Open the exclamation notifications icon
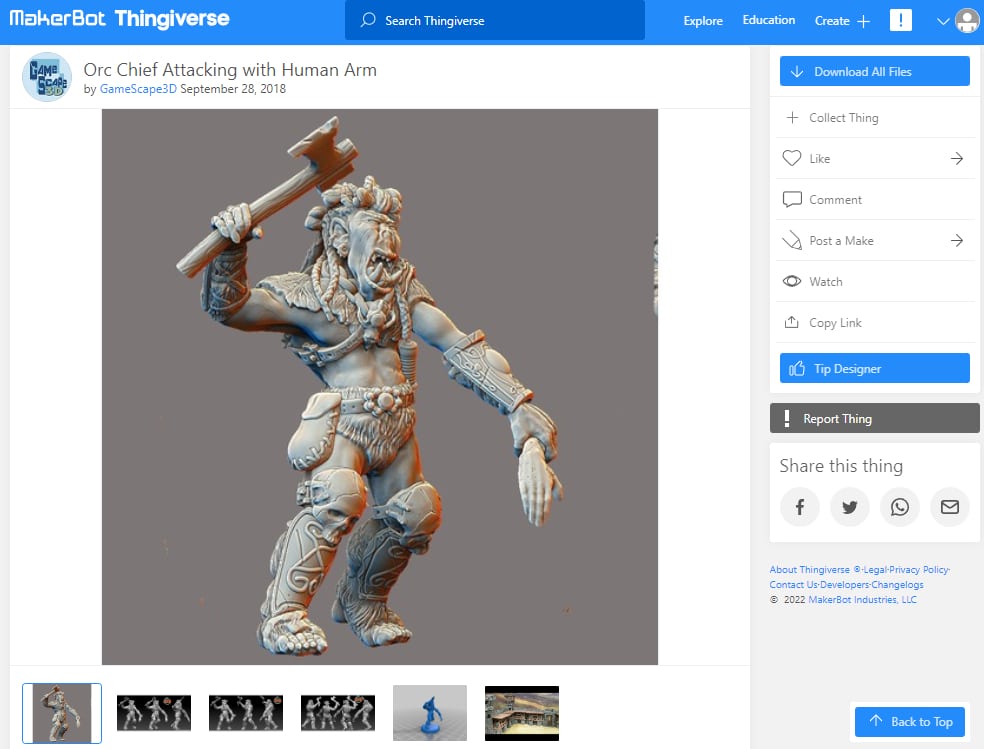Screen dimensions: 984x749 [901, 20]
